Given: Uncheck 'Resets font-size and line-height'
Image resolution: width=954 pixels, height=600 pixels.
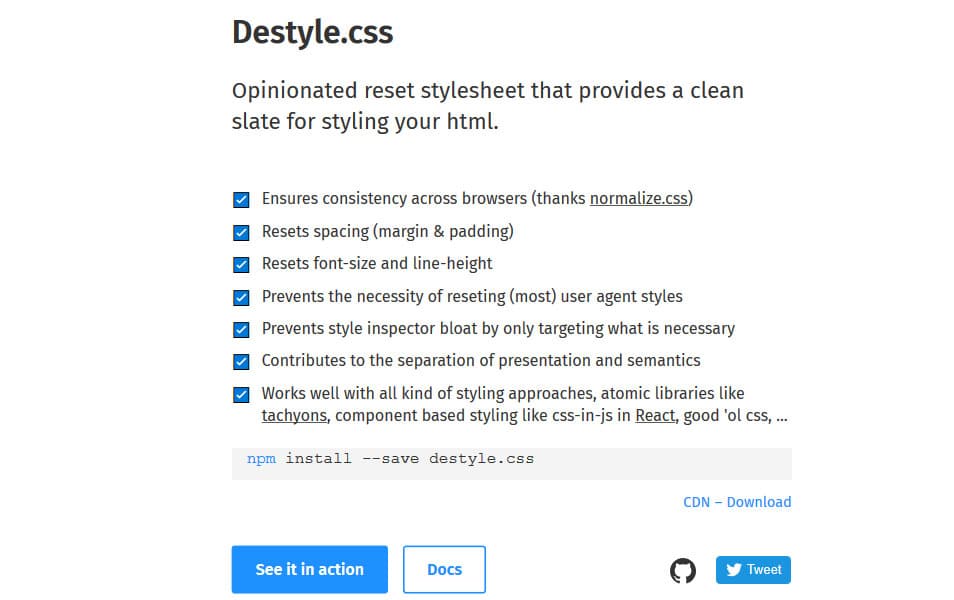Looking at the screenshot, I should coord(241,264).
